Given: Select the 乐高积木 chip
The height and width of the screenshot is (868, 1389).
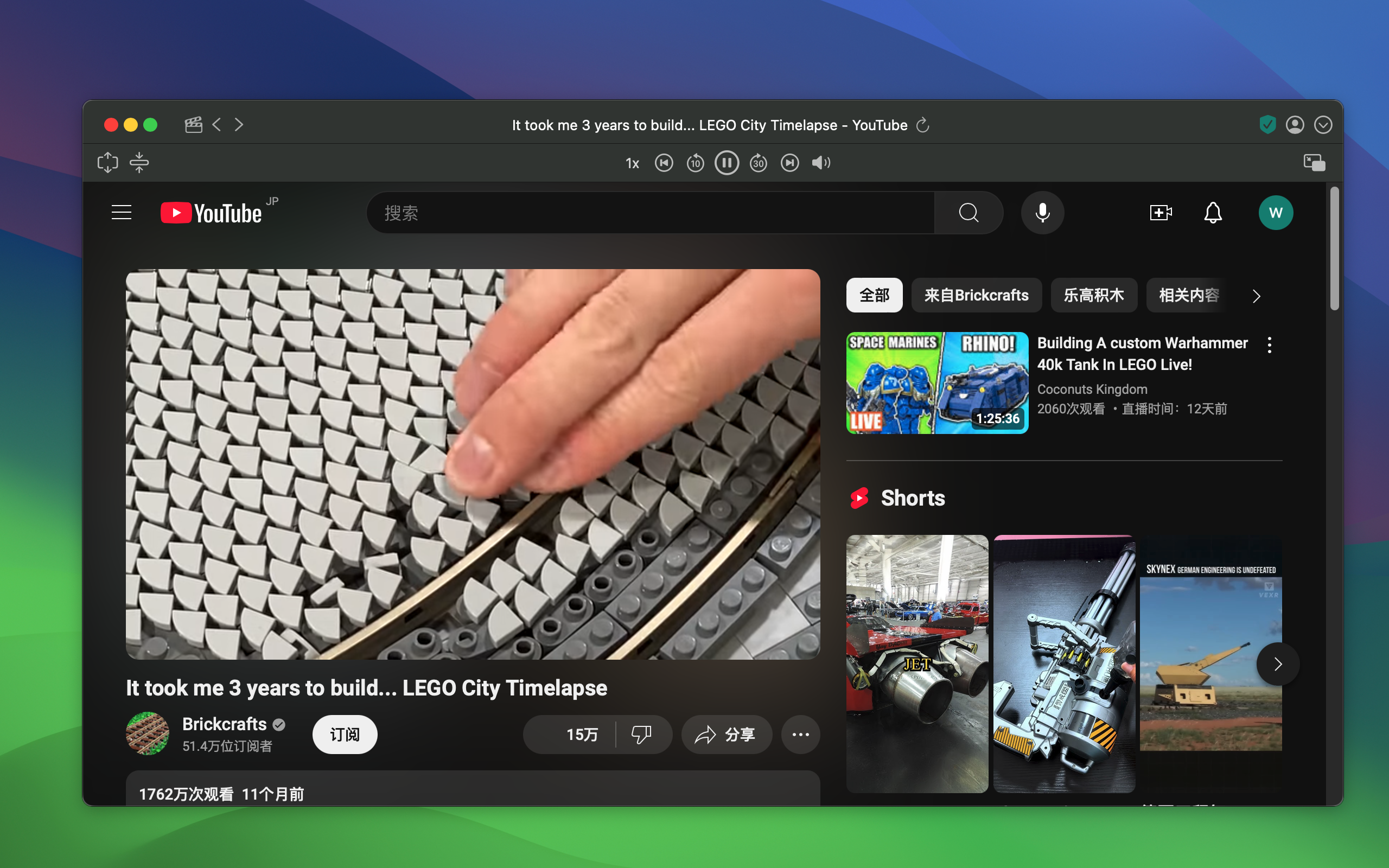Looking at the screenshot, I should pyautogui.click(x=1093, y=295).
